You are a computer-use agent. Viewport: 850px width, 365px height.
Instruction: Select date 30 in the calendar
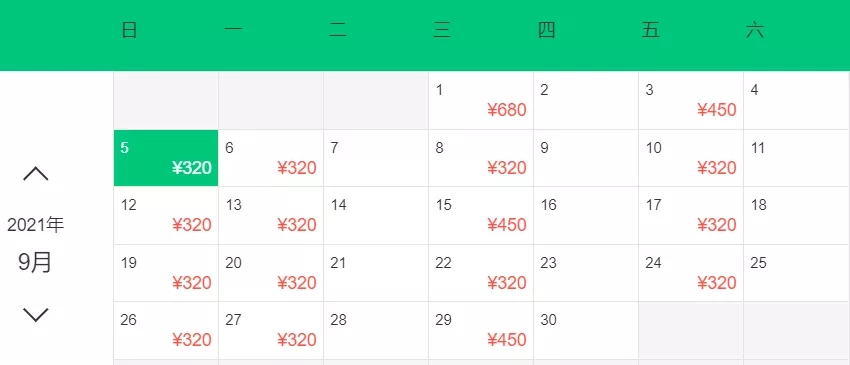(x=586, y=330)
